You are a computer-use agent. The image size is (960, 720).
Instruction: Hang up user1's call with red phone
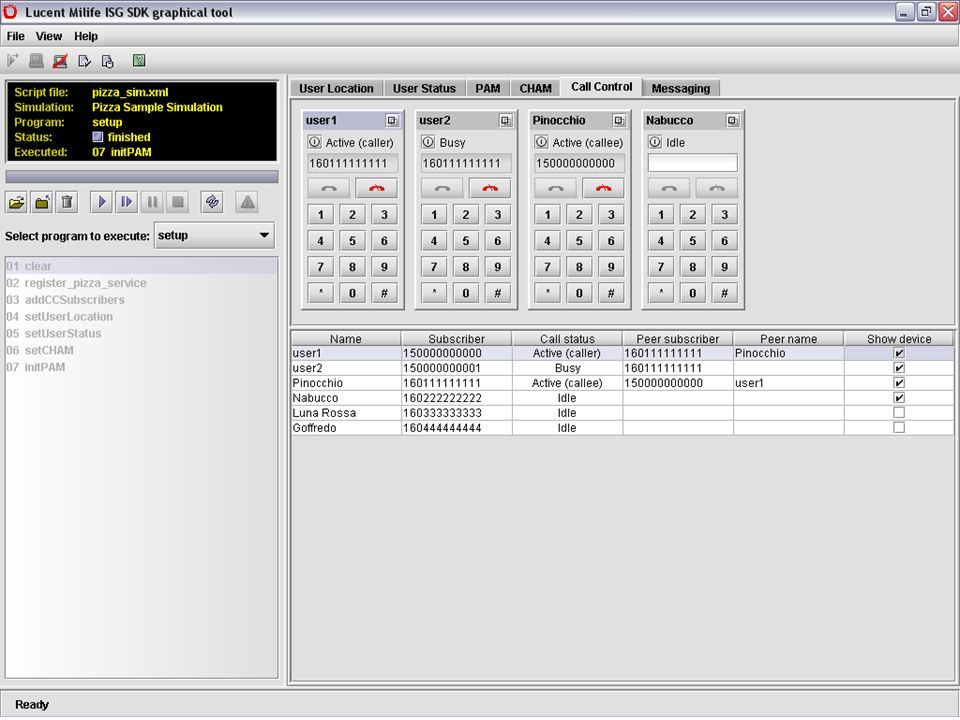coord(376,188)
